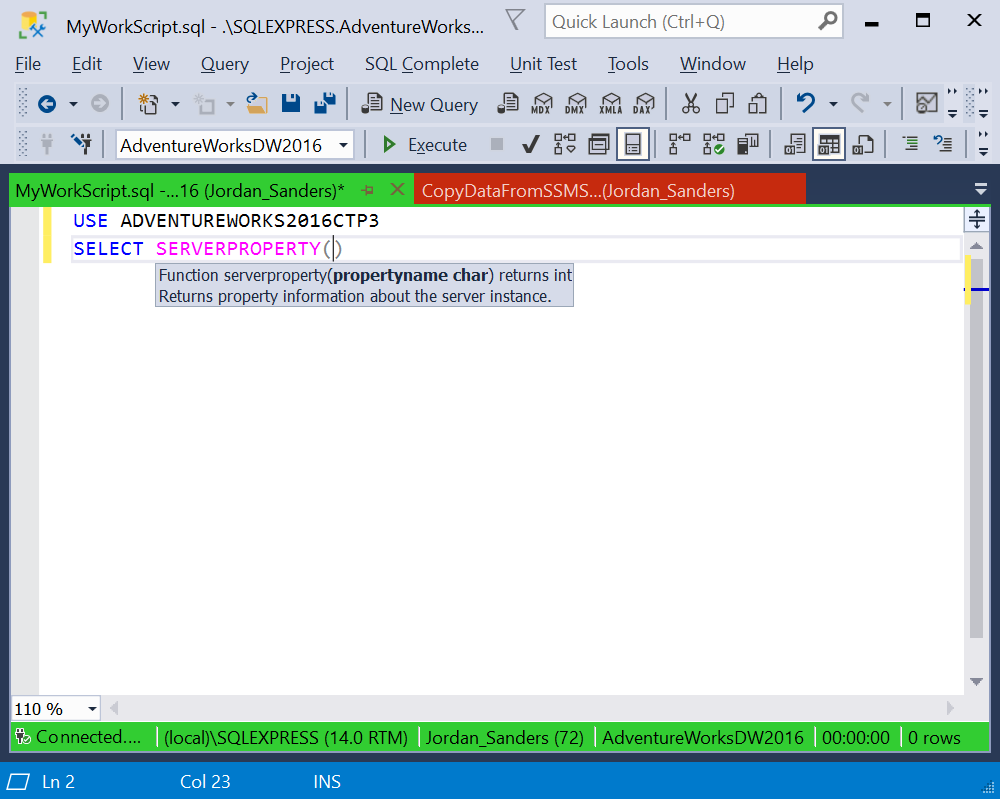Screen dimensions: 1000x799
Task: Click the vertical scrollbar up arrow
Action: click(976, 246)
